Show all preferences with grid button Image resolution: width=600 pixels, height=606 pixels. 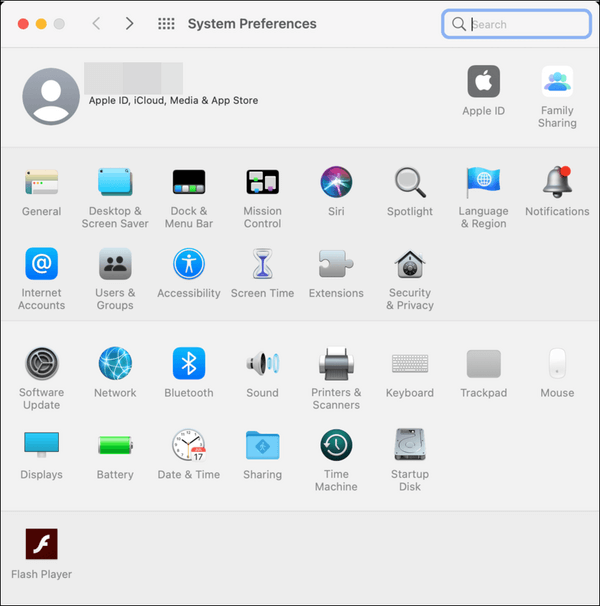[166, 24]
